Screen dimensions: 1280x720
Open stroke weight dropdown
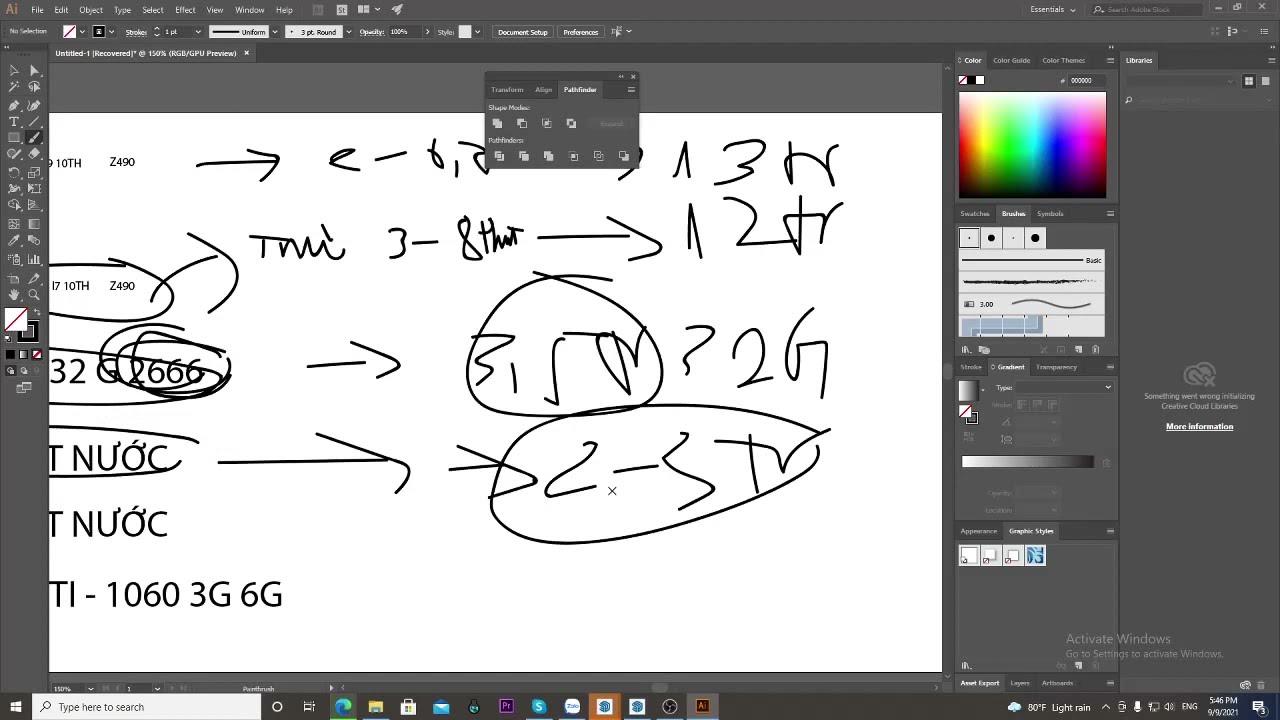198,32
